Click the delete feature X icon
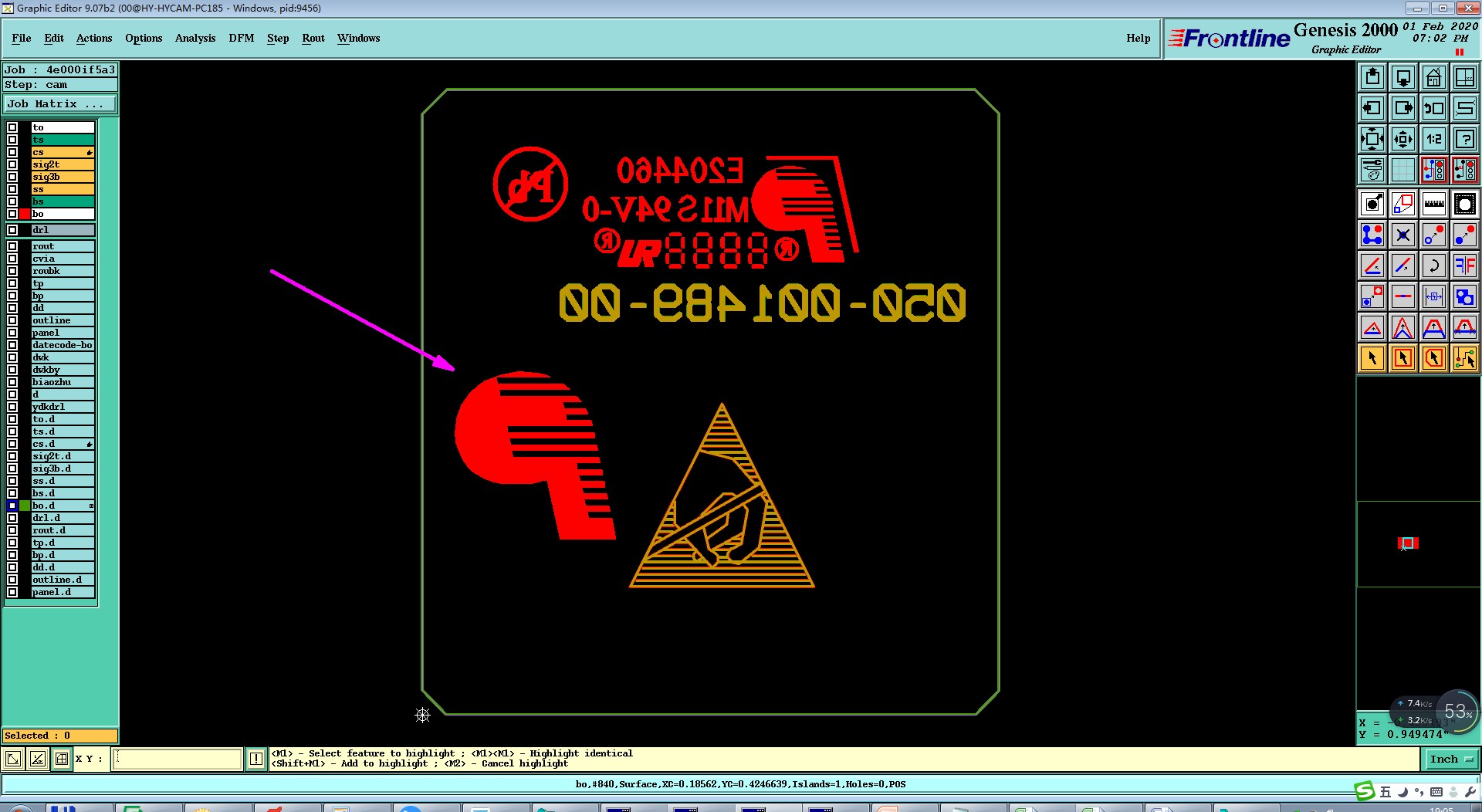 1402,235
